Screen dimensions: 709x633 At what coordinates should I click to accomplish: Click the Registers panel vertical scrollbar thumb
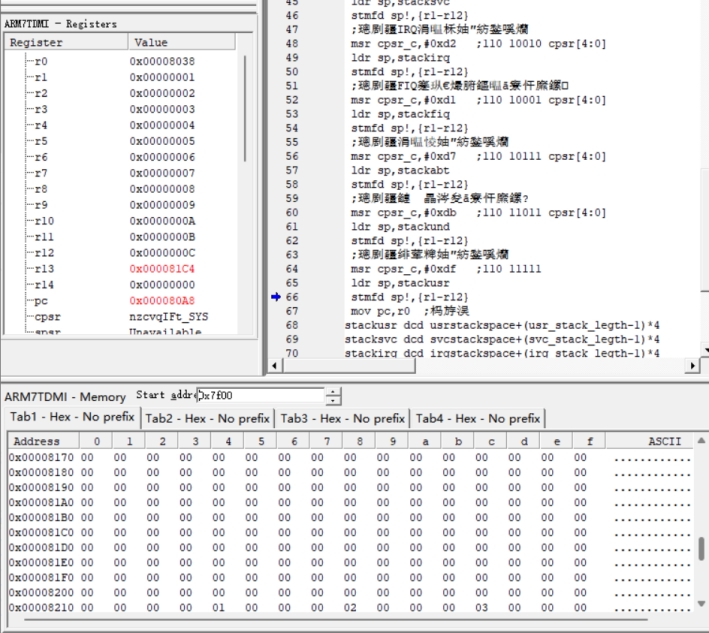pyautogui.click(x=245, y=109)
